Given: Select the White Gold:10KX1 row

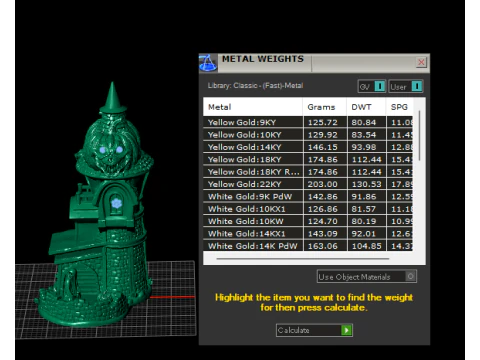Looking at the screenshot, I should pos(308,209).
